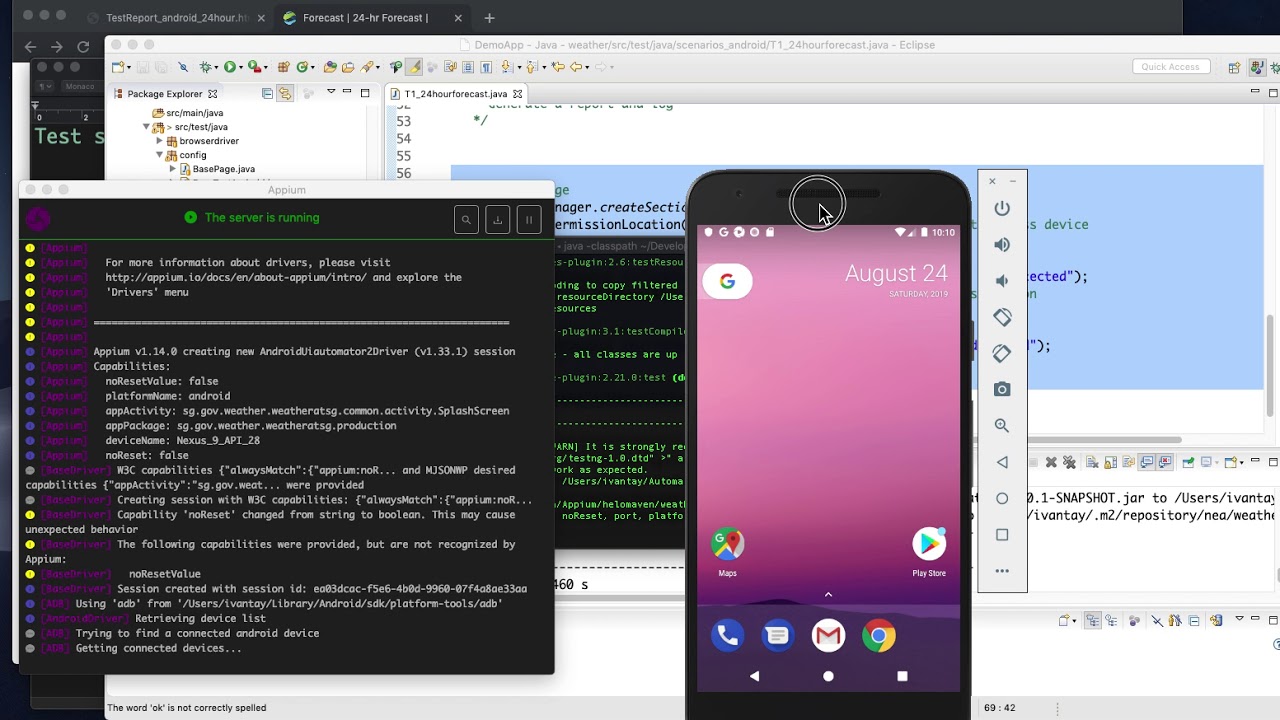Minimize the Eclipse editor area
The image size is (1280, 720).
(x=1256, y=92)
